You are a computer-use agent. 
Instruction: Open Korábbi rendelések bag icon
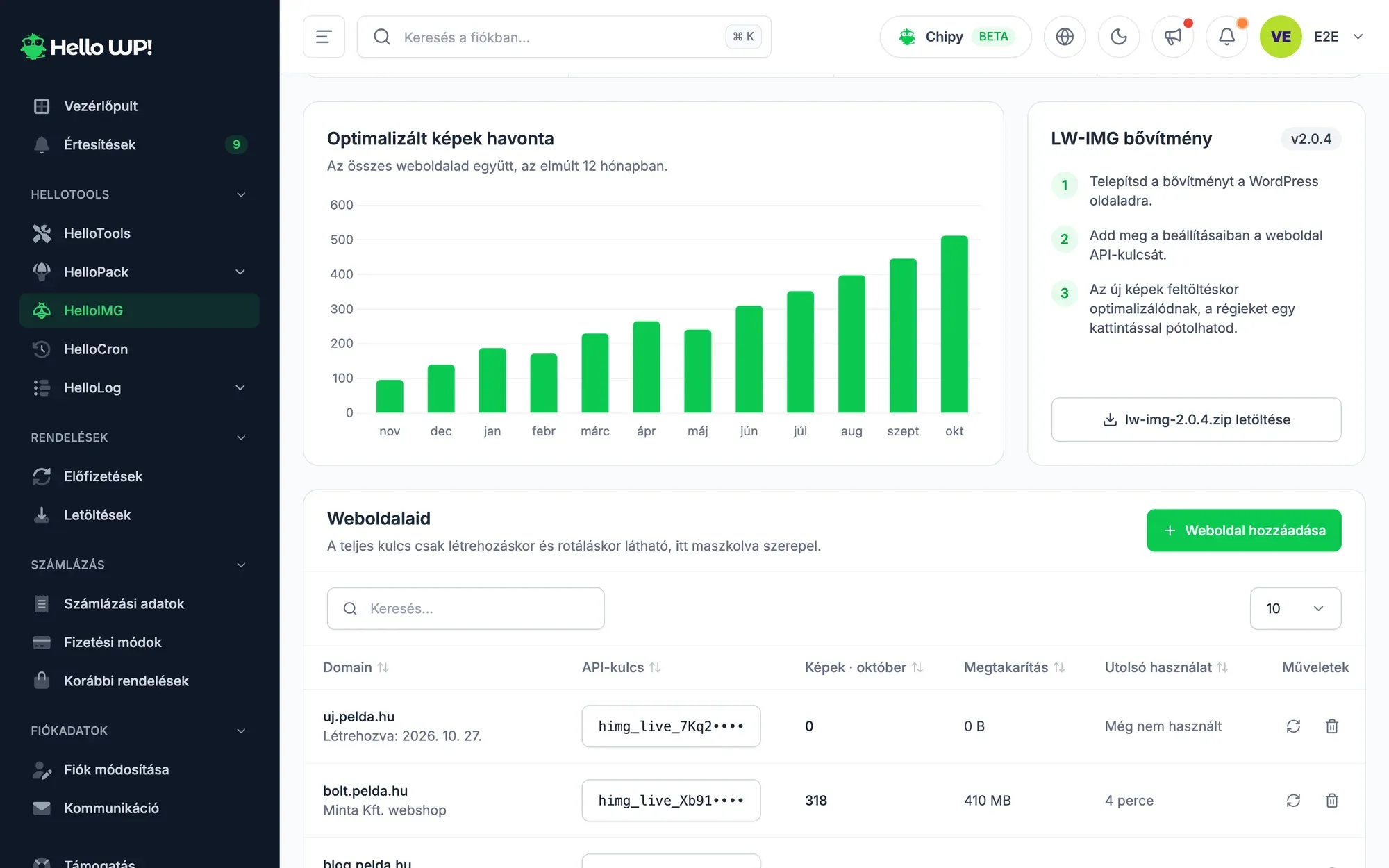tap(42, 681)
